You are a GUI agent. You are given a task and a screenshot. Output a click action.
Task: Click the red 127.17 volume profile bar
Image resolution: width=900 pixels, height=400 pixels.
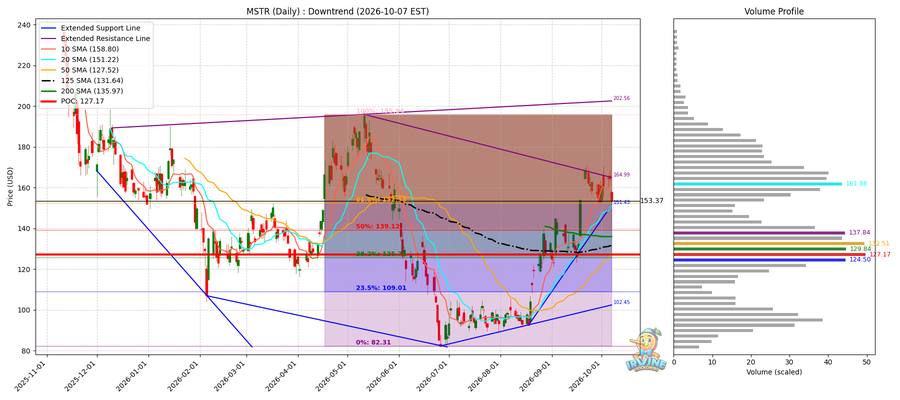pyautogui.click(x=769, y=254)
